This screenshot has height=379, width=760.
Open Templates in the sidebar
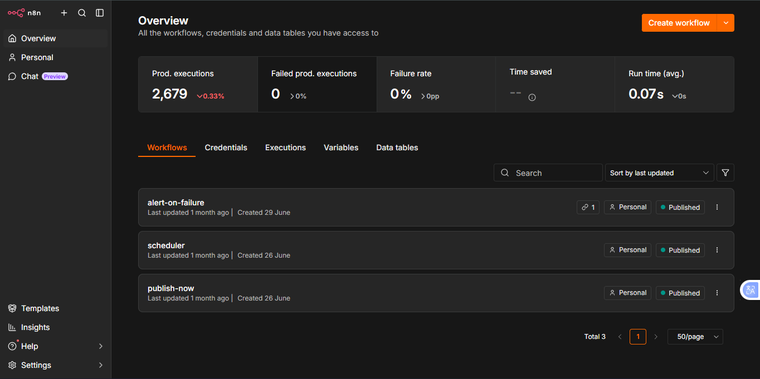(55, 308)
